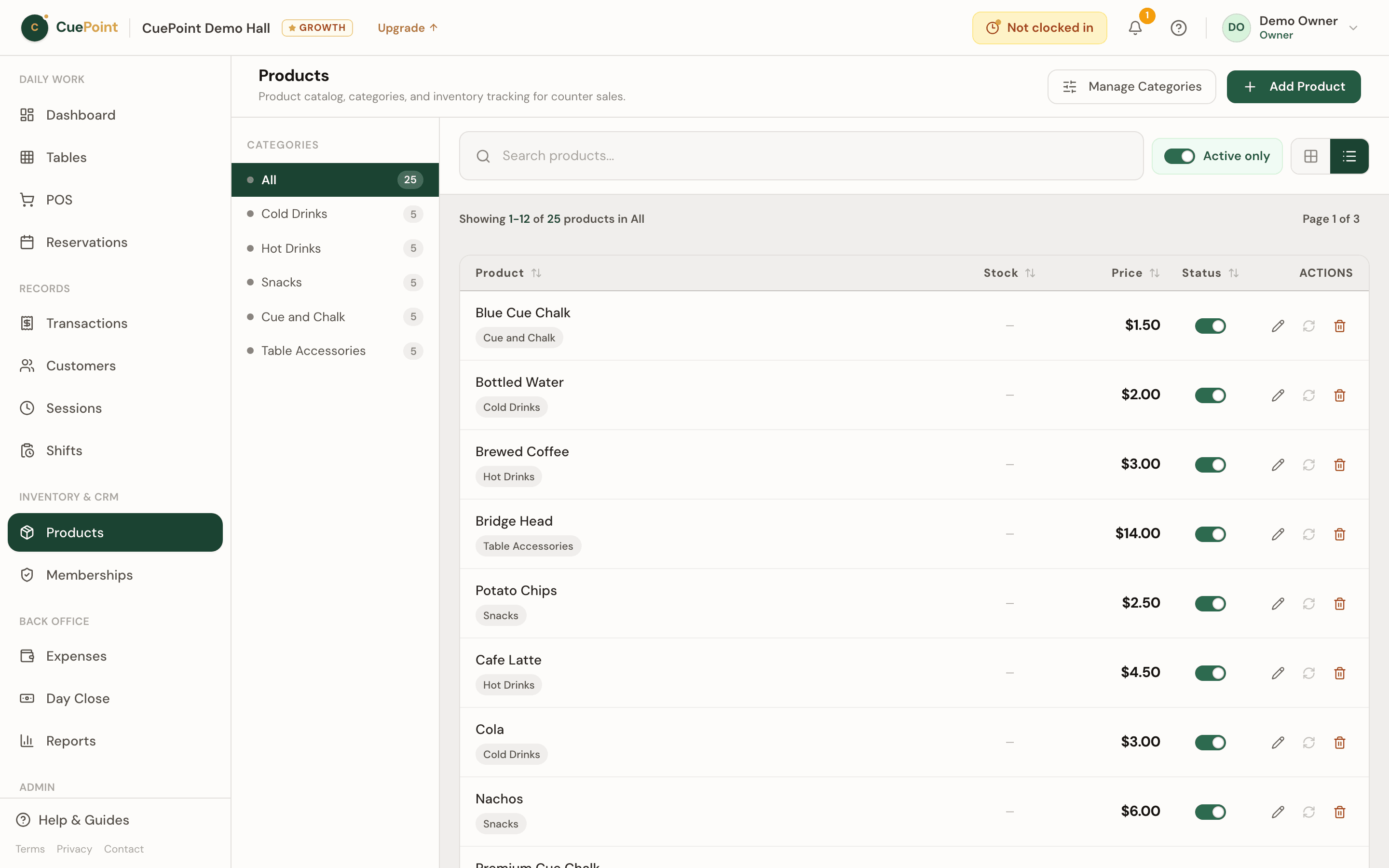Click the GROWTH plan badge

click(317, 27)
